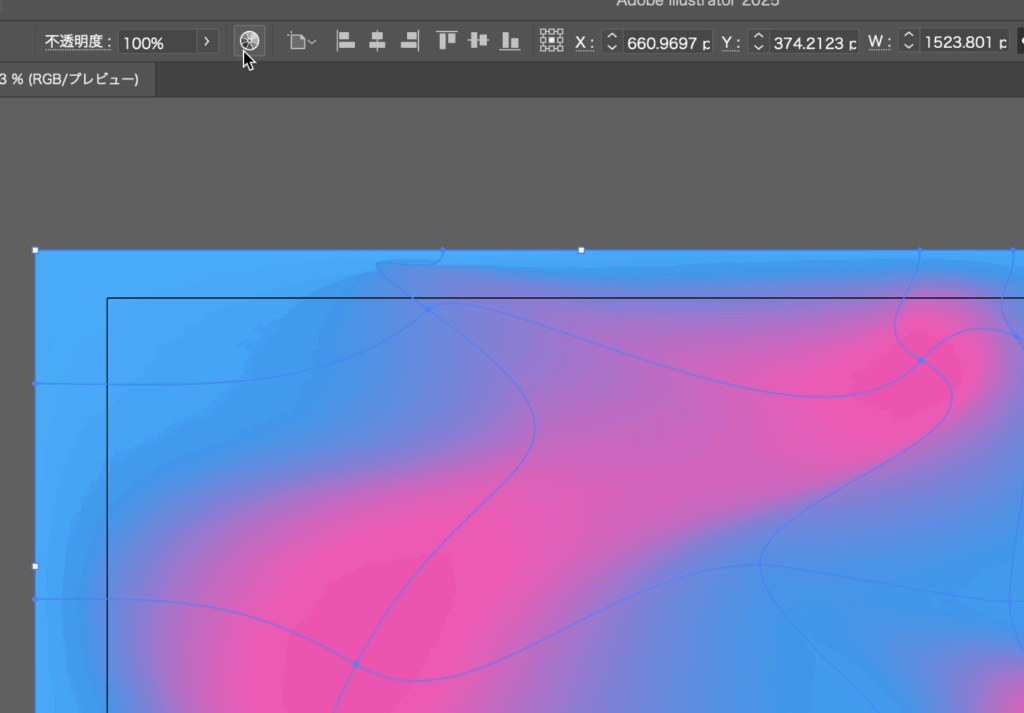Image resolution: width=1024 pixels, height=713 pixels.
Task: Click the top-center bounding box handle
Action: [x=581, y=250]
